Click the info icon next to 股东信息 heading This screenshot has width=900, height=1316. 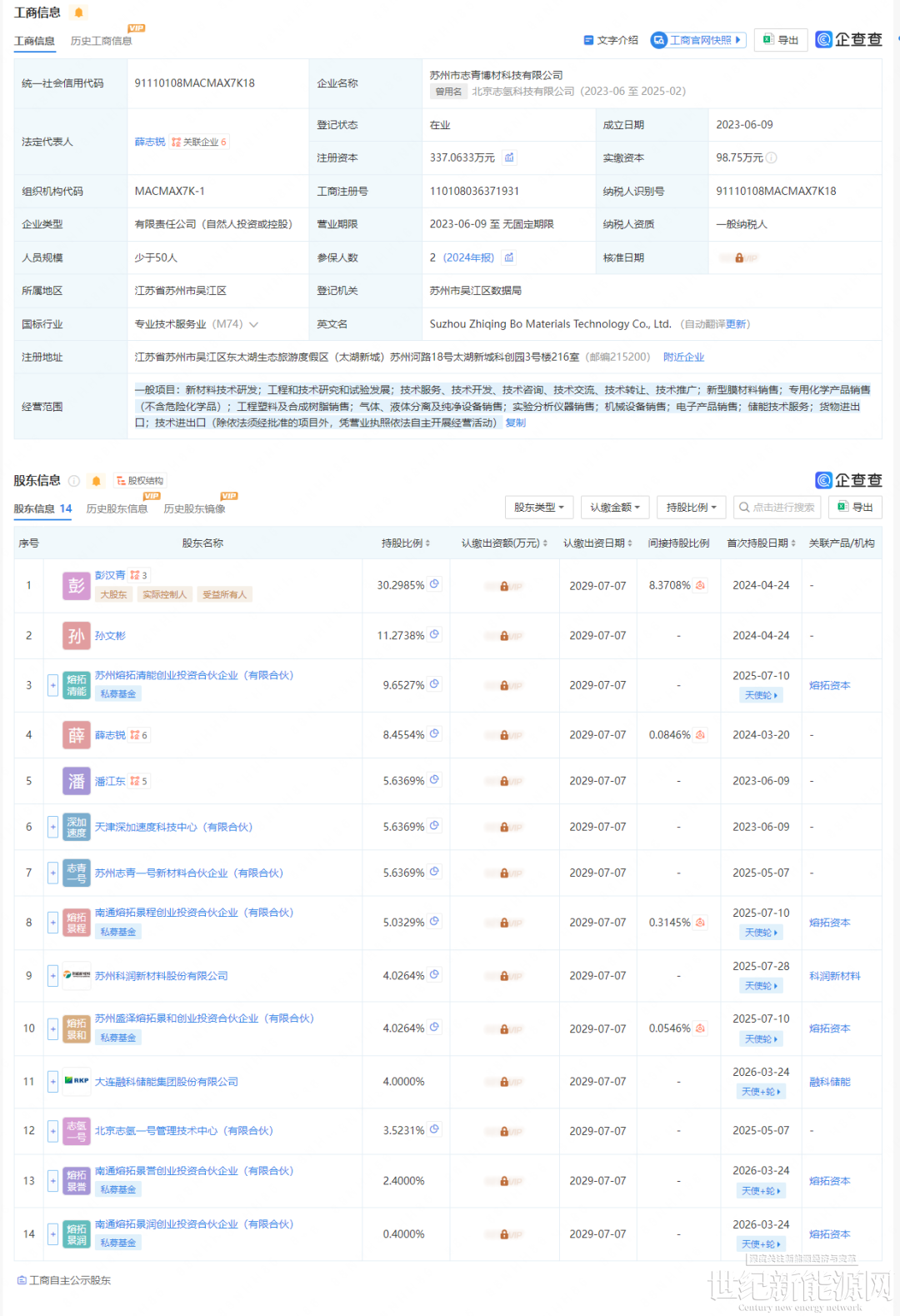(74, 481)
